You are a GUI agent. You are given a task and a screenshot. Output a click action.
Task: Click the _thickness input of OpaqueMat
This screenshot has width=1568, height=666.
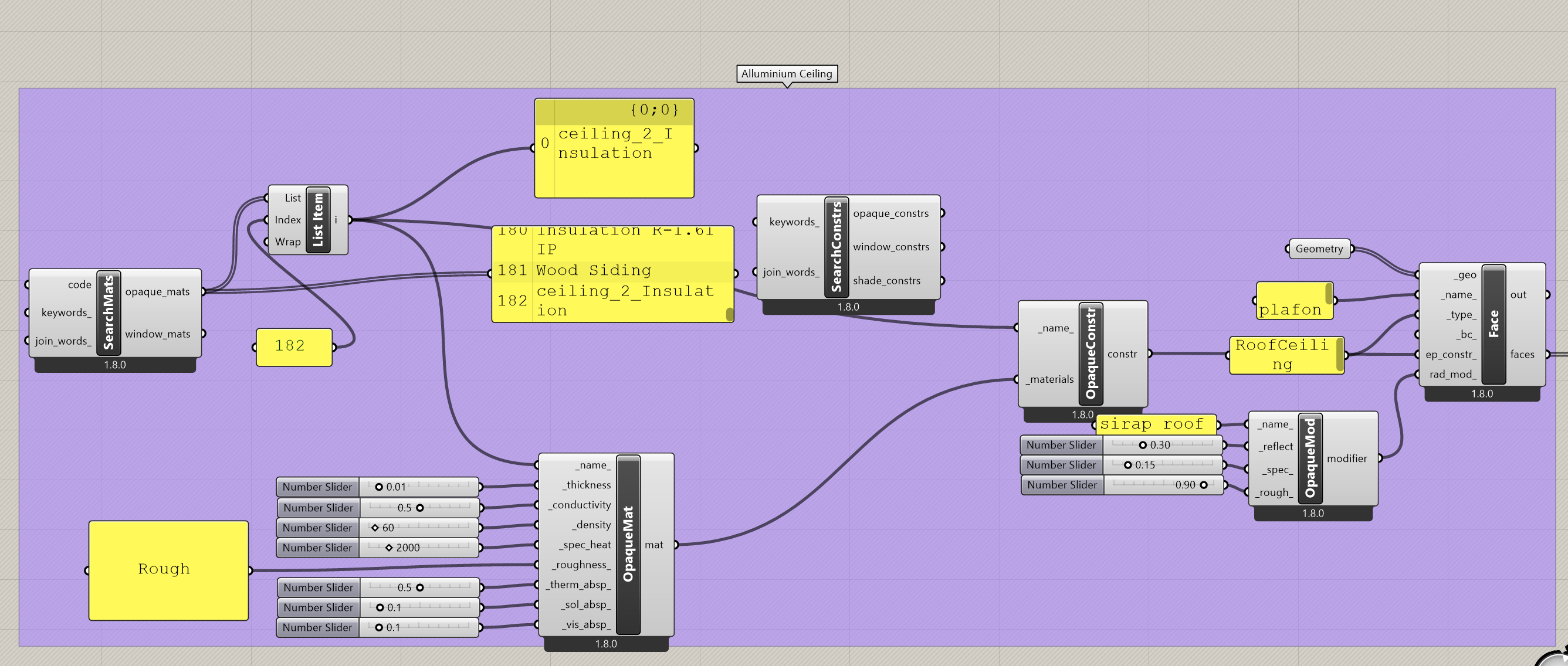click(x=586, y=485)
